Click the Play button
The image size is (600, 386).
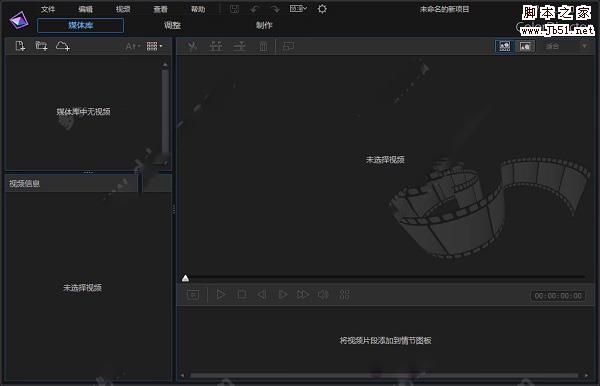pyautogui.click(x=221, y=295)
